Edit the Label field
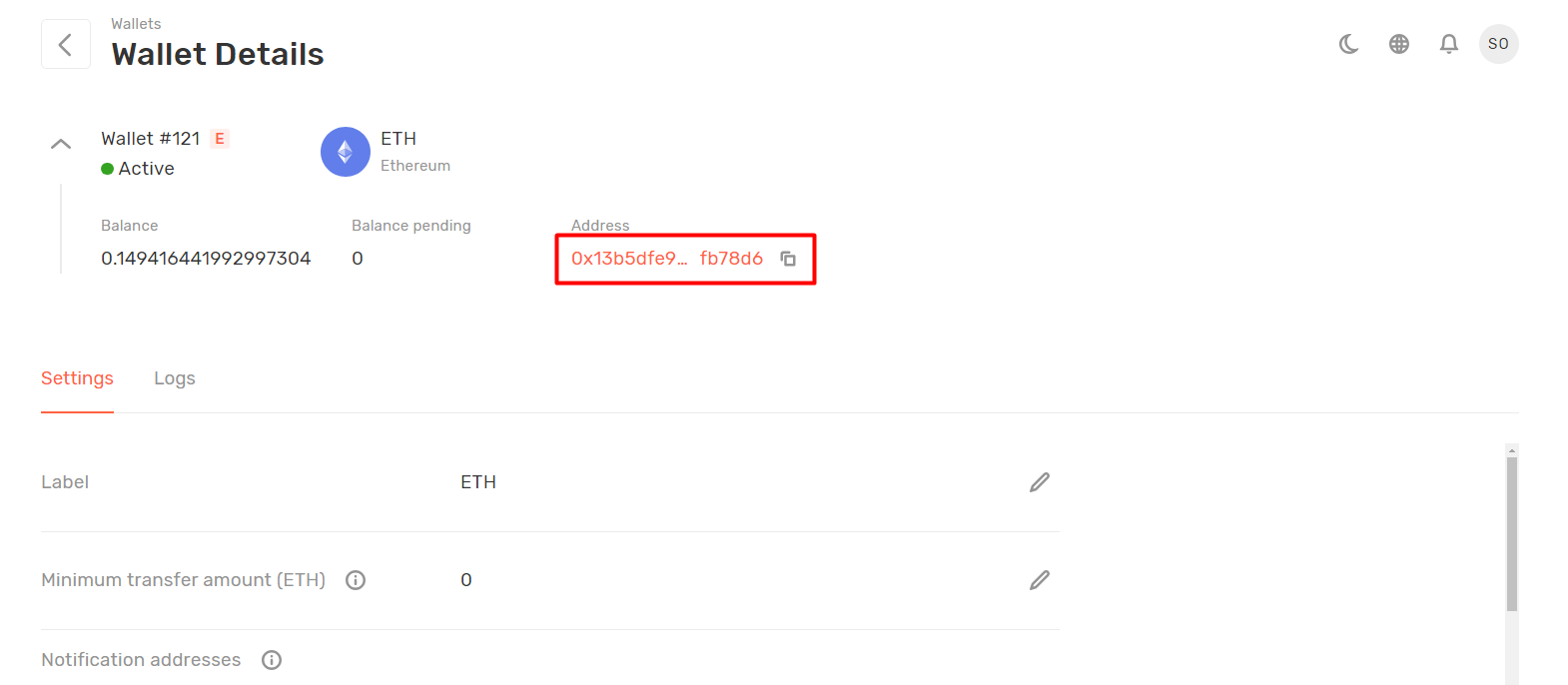This screenshot has height=685, width=1568. pyautogui.click(x=1040, y=482)
